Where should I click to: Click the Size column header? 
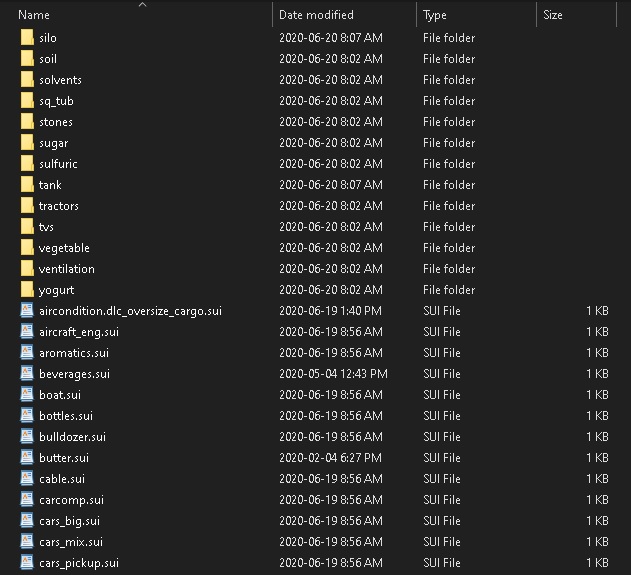click(x=553, y=15)
